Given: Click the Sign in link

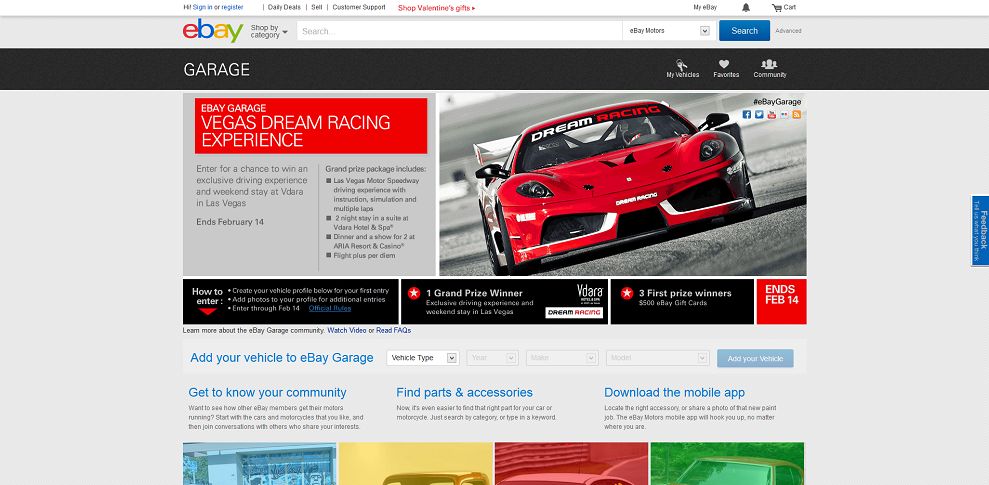Looking at the screenshot, I should point(202,8).
